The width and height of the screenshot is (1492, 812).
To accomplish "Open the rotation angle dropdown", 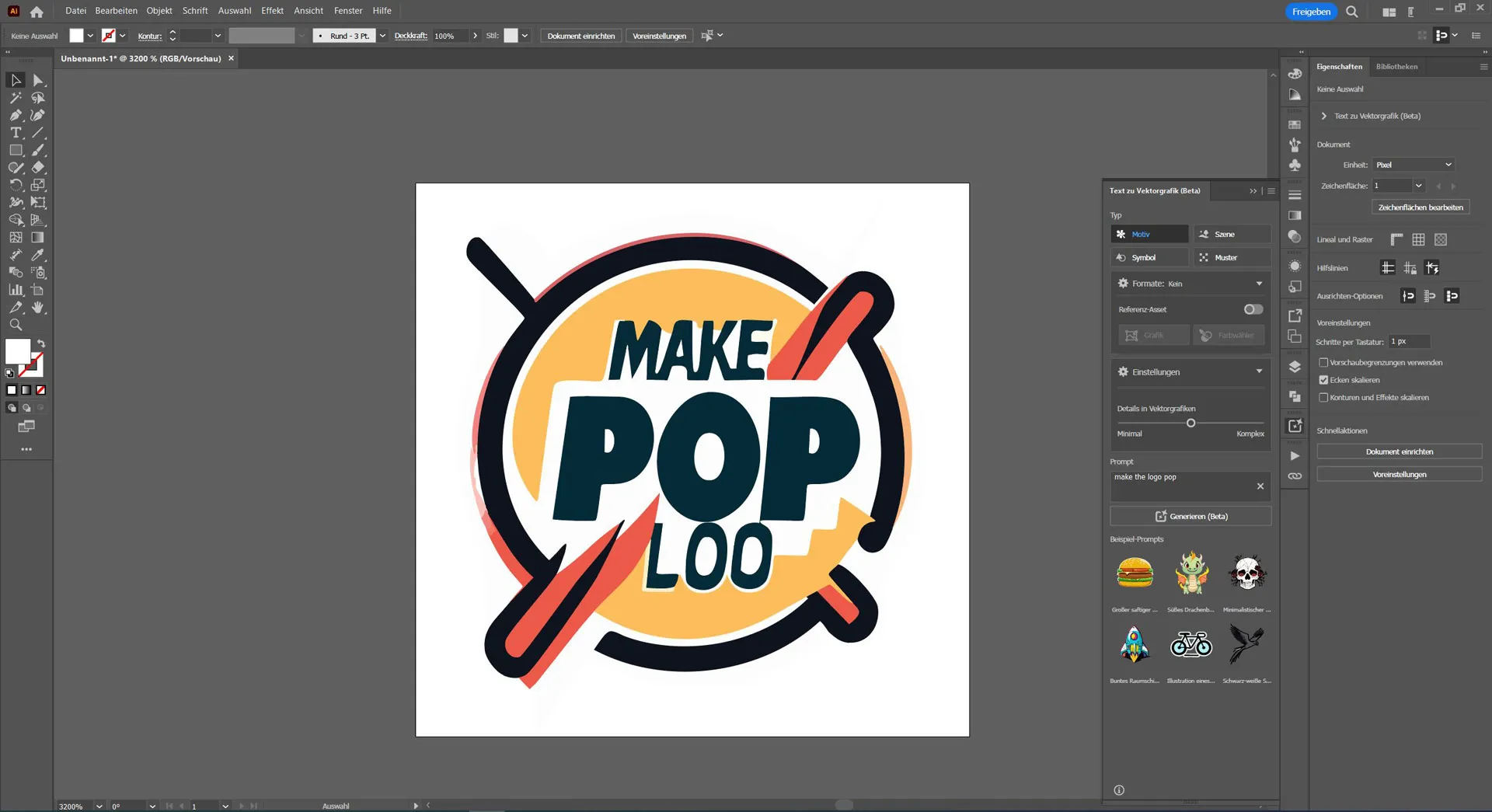I will click(x=152, y=806).
